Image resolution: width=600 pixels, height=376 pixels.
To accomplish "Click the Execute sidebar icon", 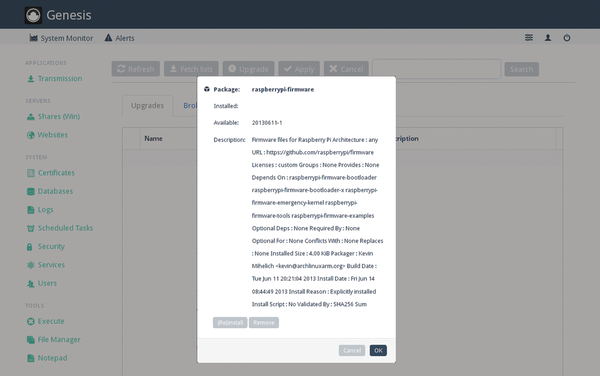I will coord(31,321).
